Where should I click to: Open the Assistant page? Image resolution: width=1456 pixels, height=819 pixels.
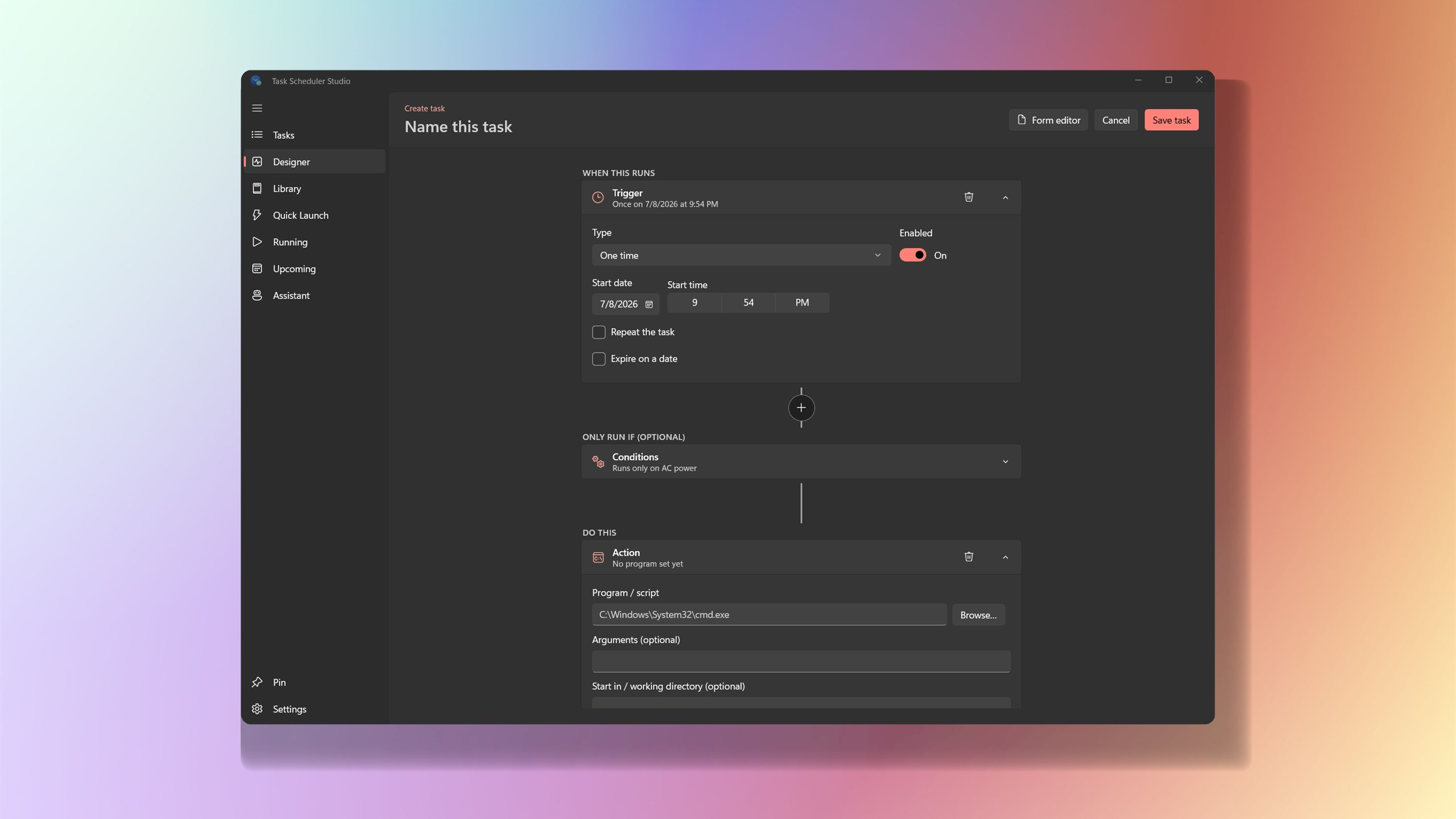coord(315,295)
